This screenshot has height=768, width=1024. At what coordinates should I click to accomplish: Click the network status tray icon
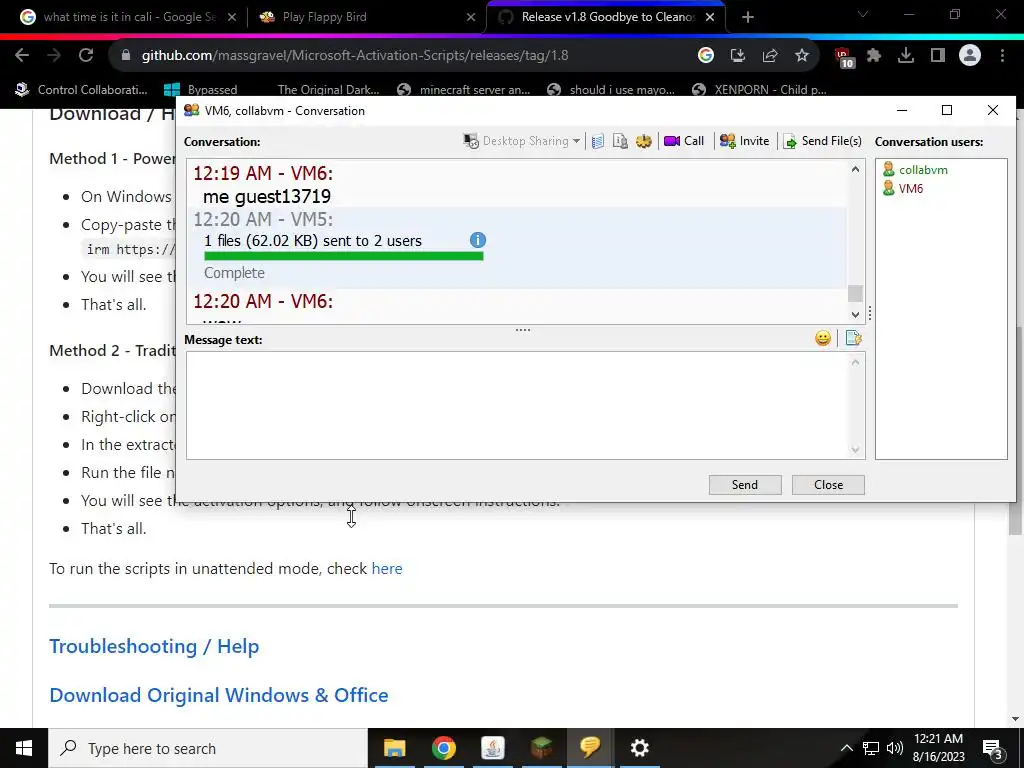[871, 748]
